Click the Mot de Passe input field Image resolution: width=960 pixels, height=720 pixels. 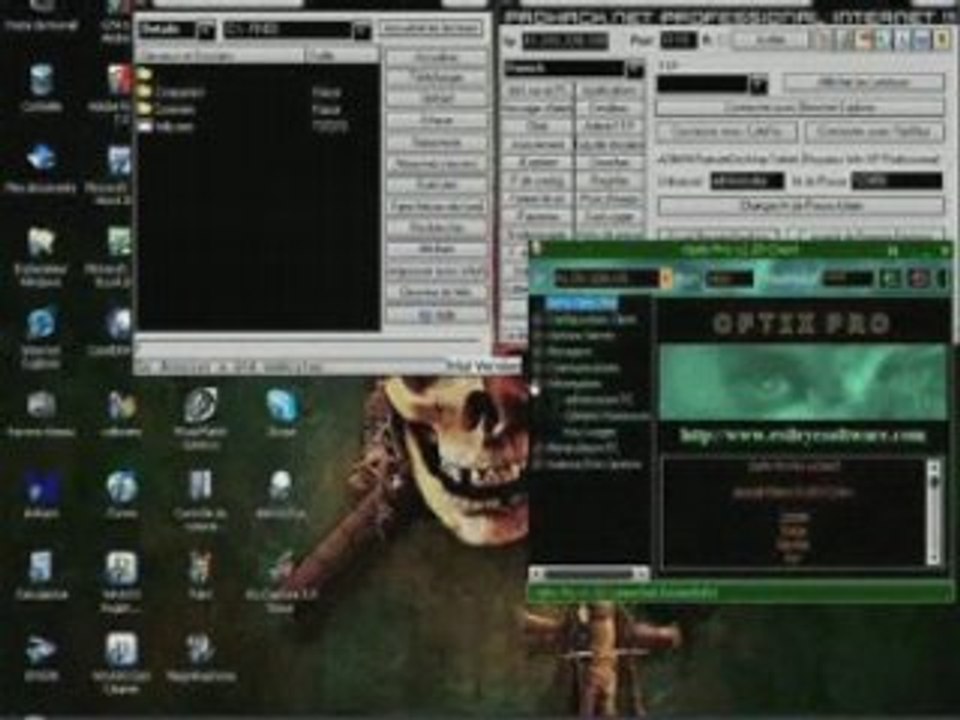click(x=897, y=181)
